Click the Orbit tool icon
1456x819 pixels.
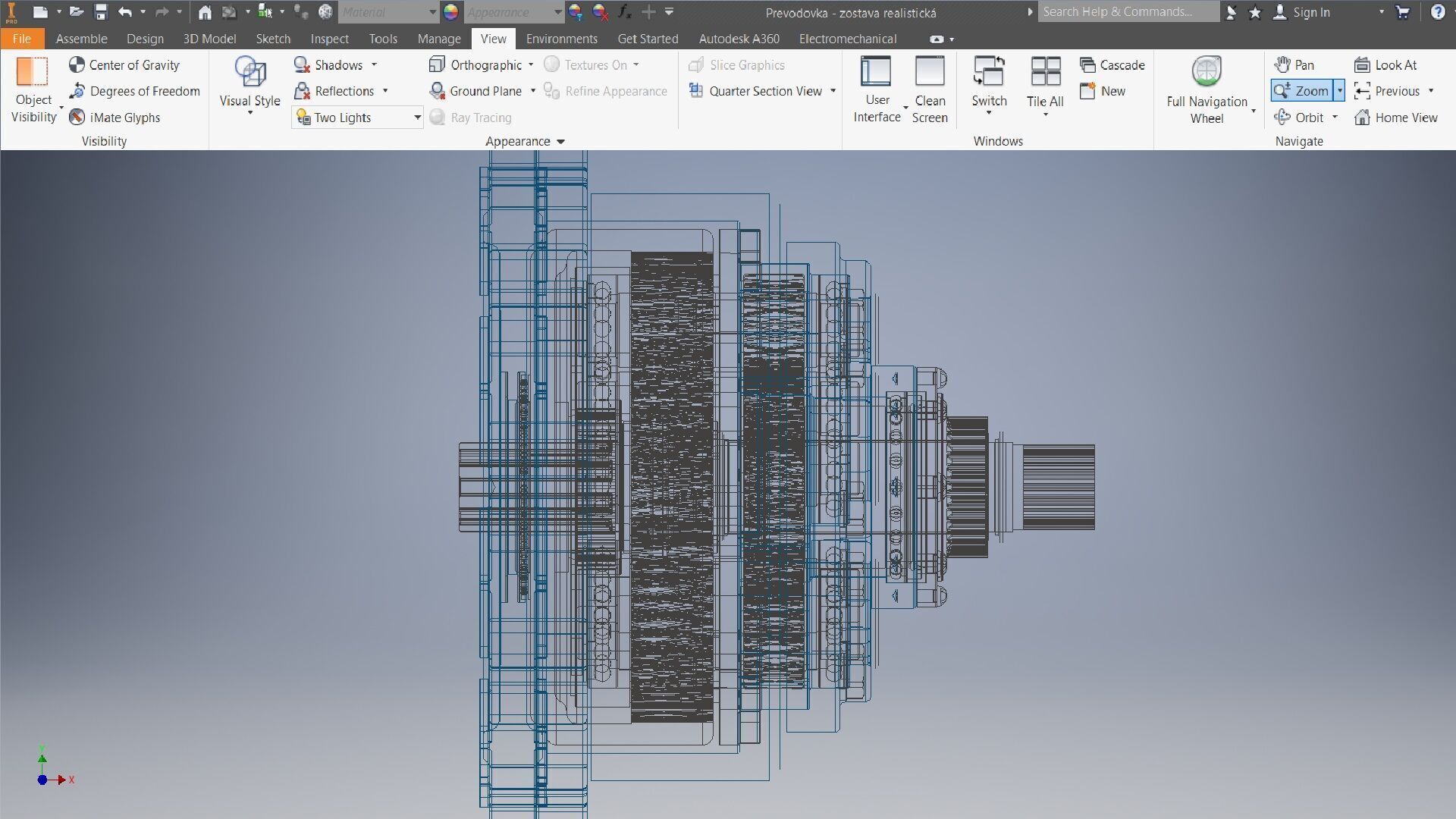point(1282,118)
